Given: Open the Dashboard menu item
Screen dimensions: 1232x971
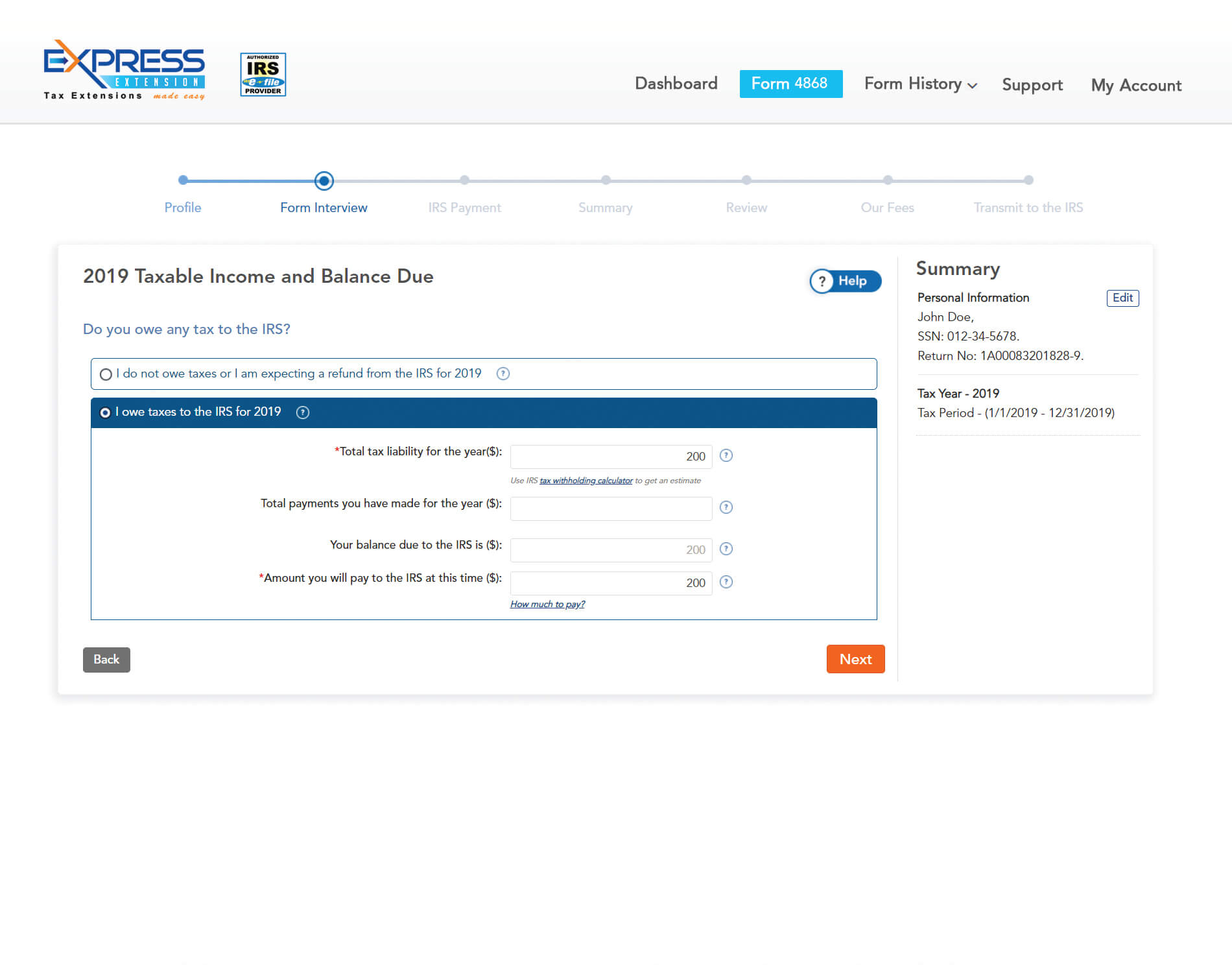Looking at the screenshot, I should pyautogui.click(x=676, y=84).
